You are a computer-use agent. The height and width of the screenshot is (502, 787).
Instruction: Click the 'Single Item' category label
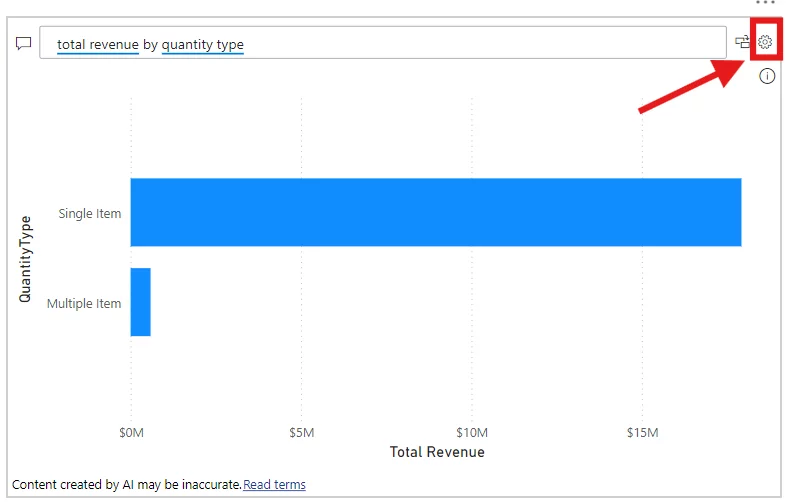coord(89,213)
